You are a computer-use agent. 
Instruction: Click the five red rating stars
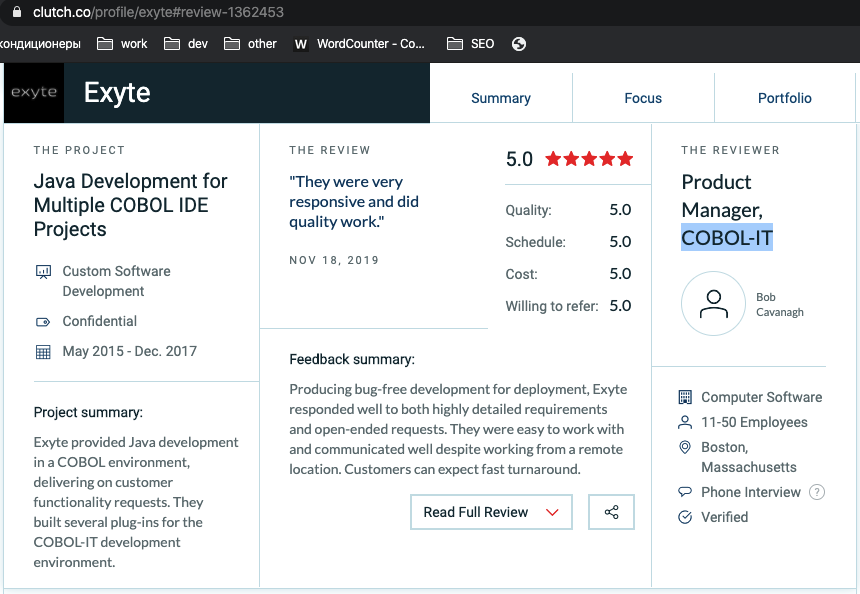[589, 159]
